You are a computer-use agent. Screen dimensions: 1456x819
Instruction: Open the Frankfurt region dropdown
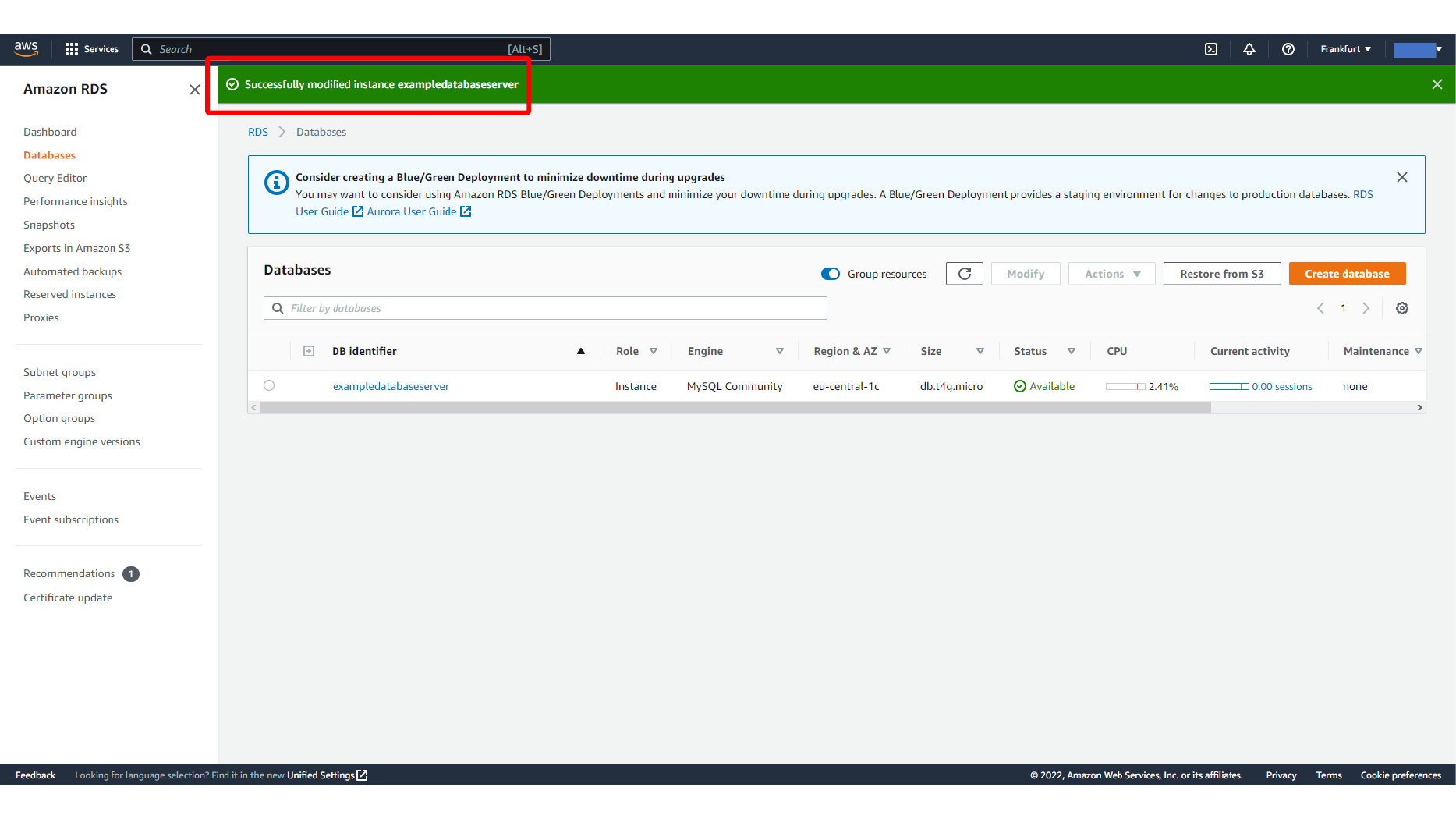click(x=1345, y=49)
